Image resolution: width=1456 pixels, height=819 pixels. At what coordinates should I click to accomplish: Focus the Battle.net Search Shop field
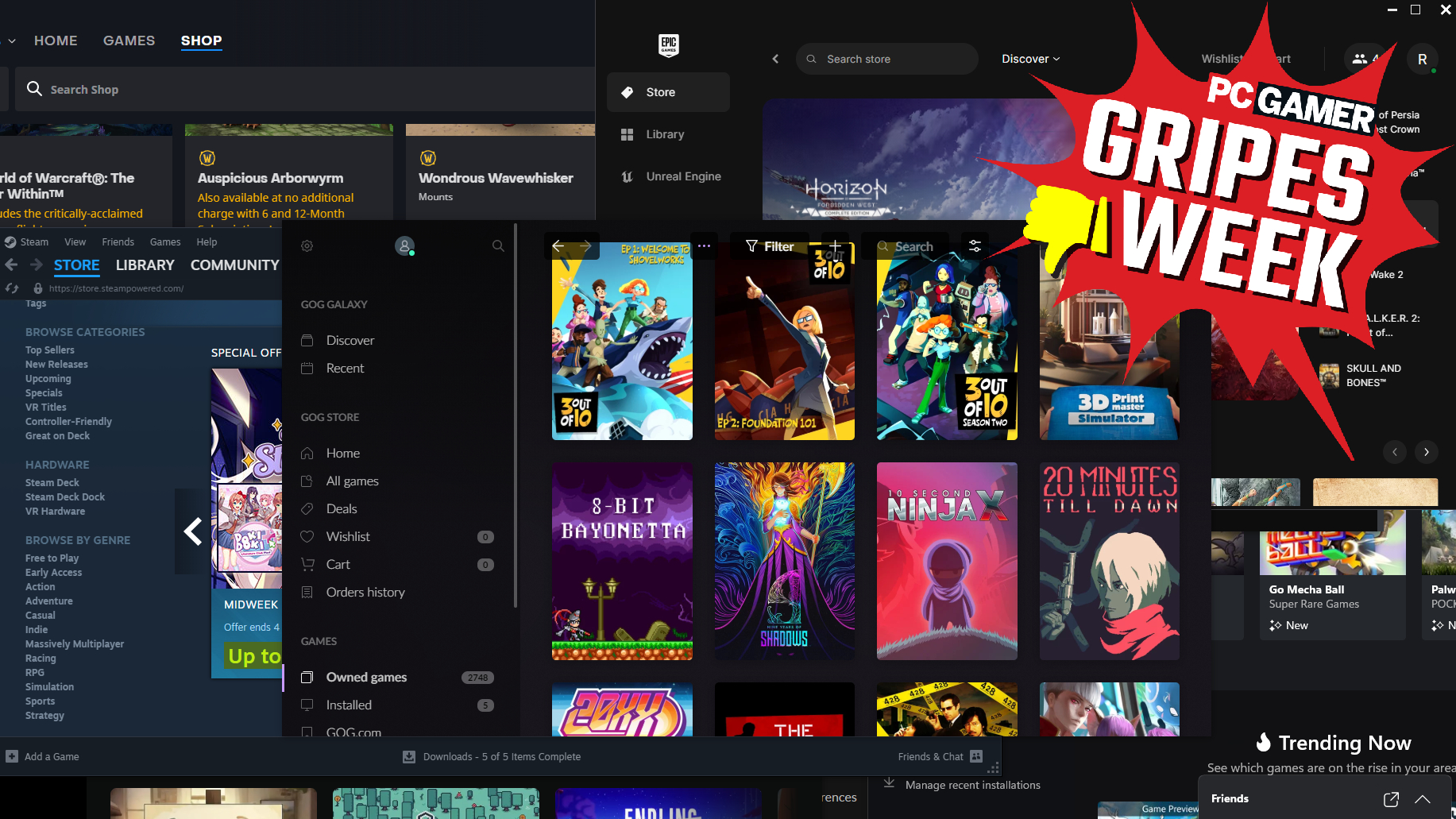[305, 89]
